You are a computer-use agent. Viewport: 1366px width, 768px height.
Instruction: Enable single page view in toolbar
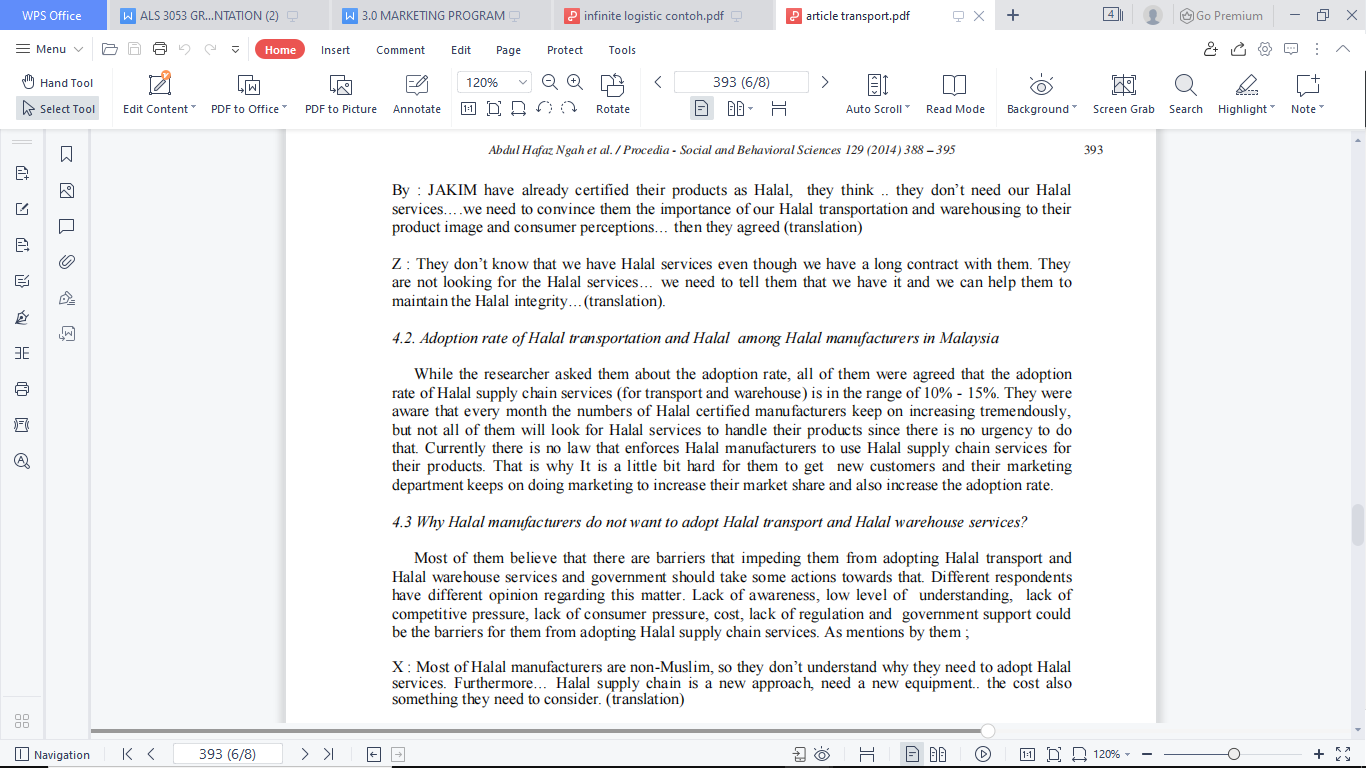tap(702, 108)
